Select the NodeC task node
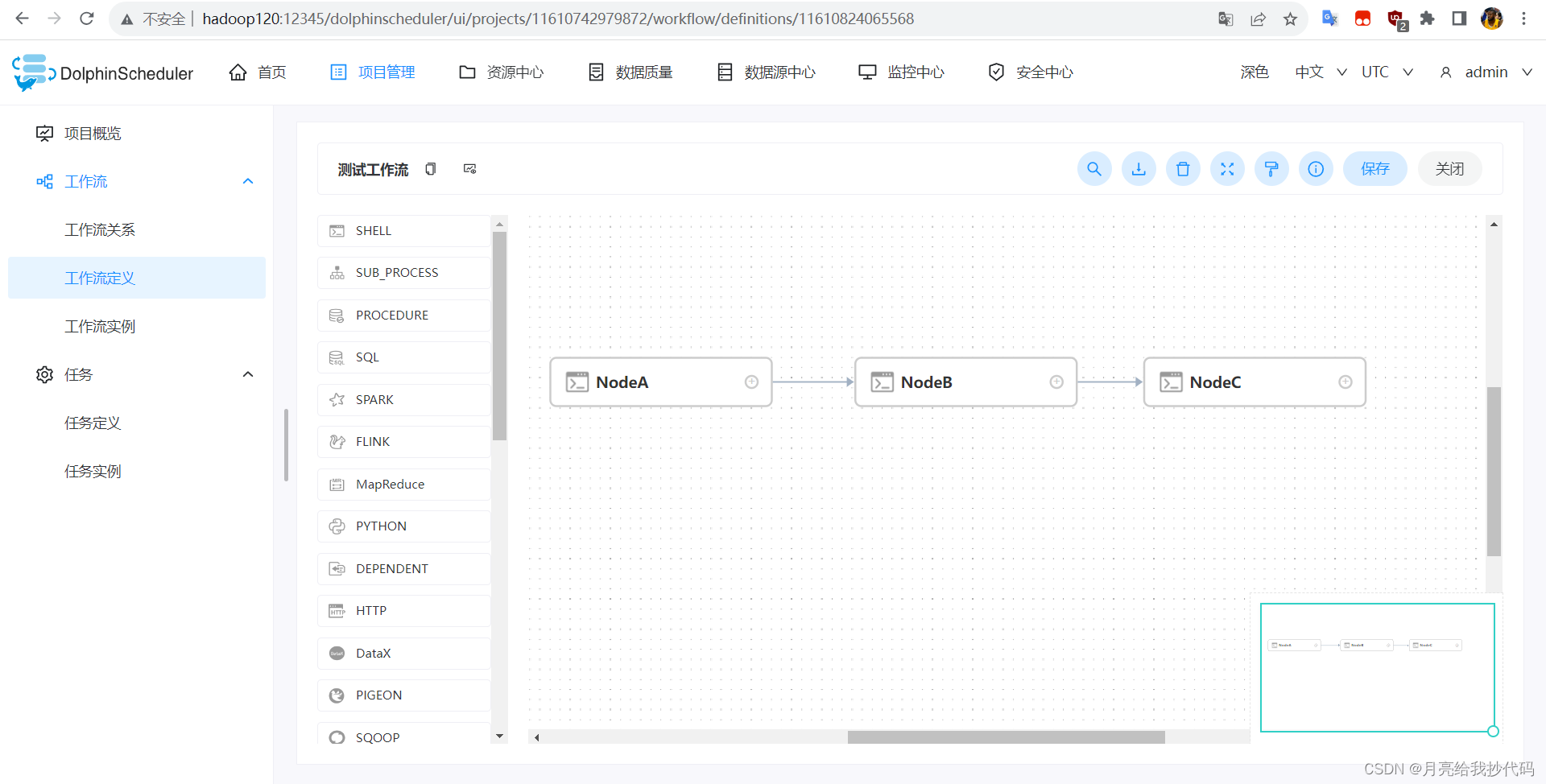 [x=1255, y=382]
